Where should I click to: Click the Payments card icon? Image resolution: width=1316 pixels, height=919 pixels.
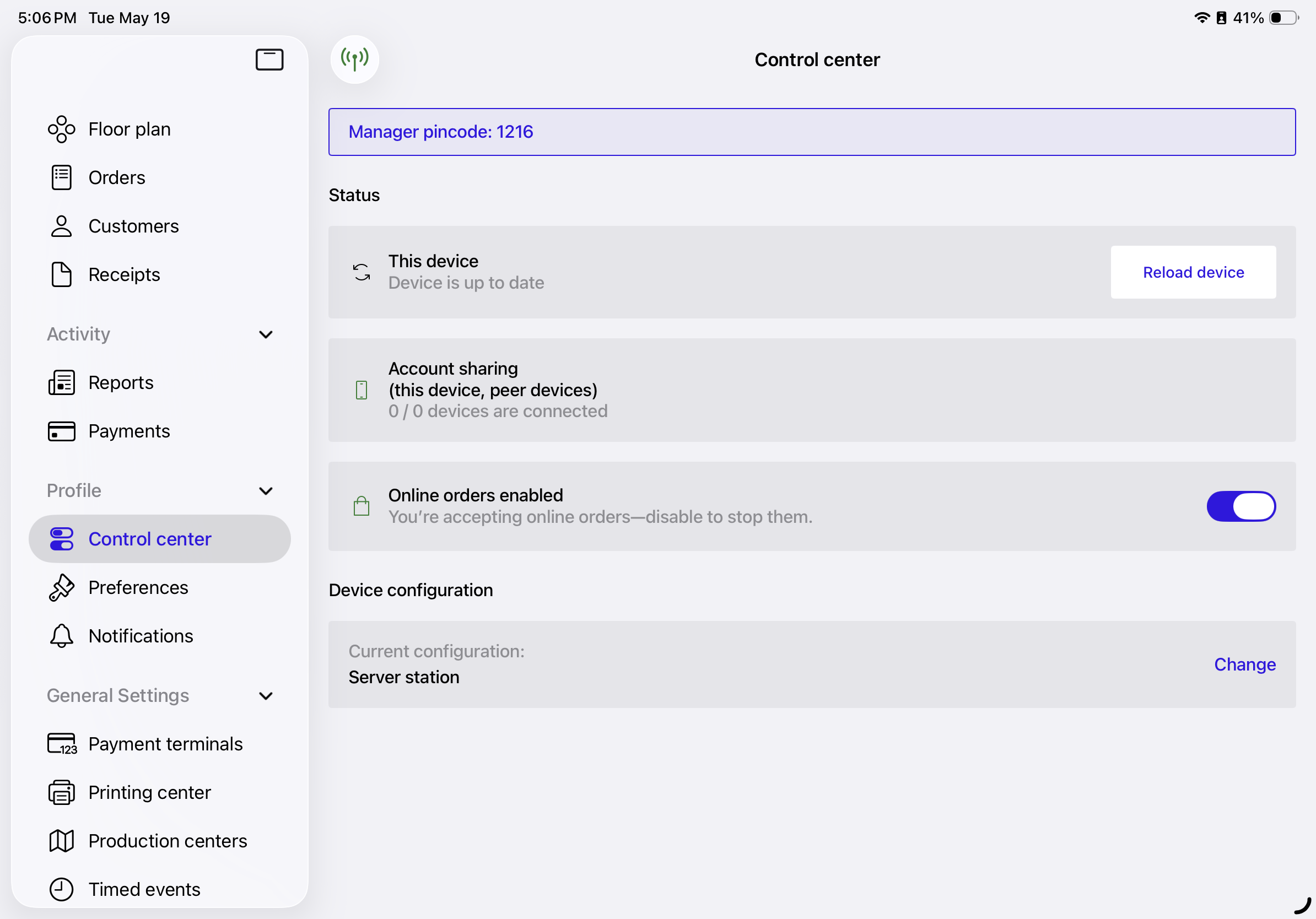coord(61,431)
